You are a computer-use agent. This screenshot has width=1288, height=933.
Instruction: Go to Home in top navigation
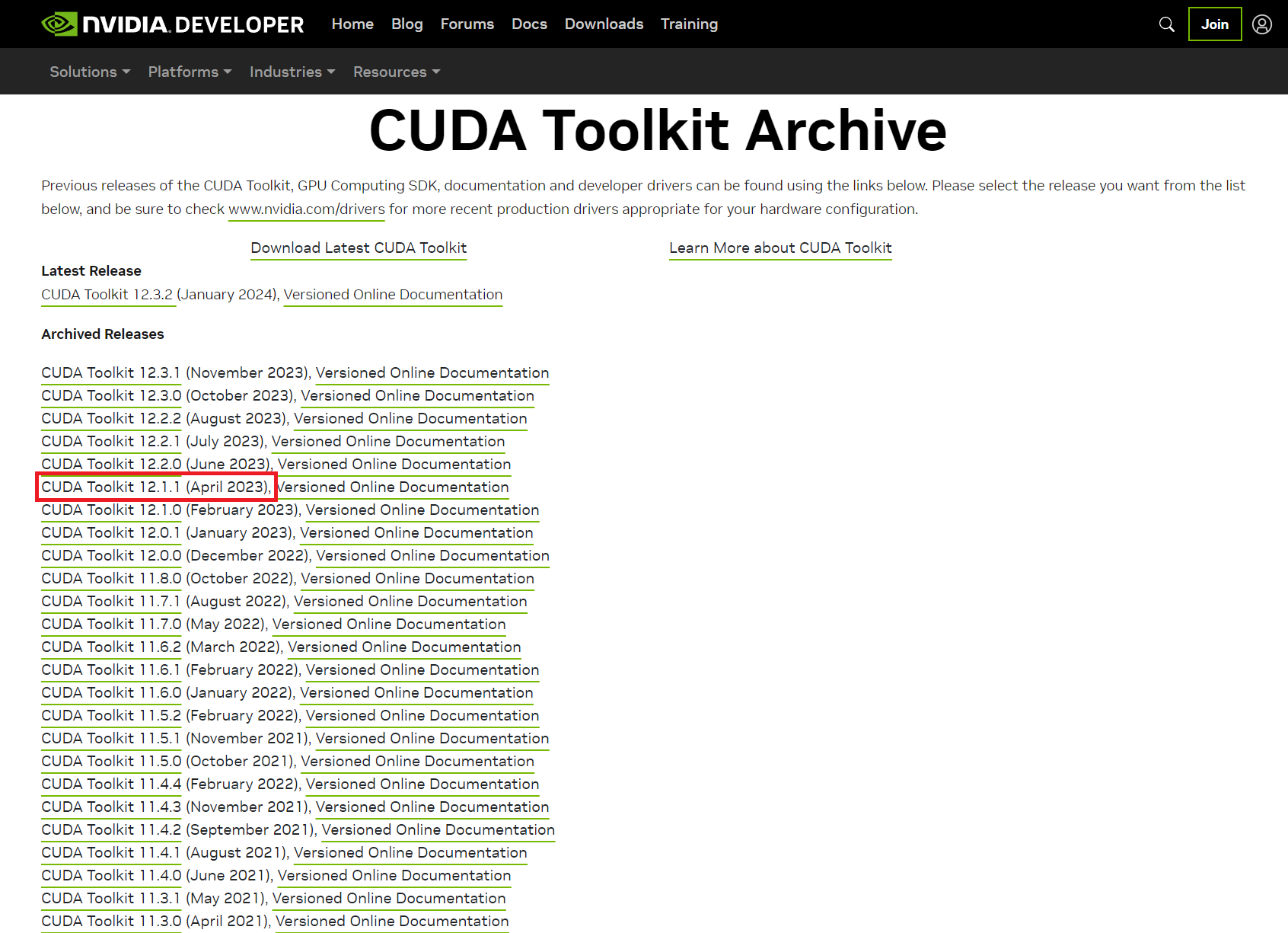click(352, 24)
